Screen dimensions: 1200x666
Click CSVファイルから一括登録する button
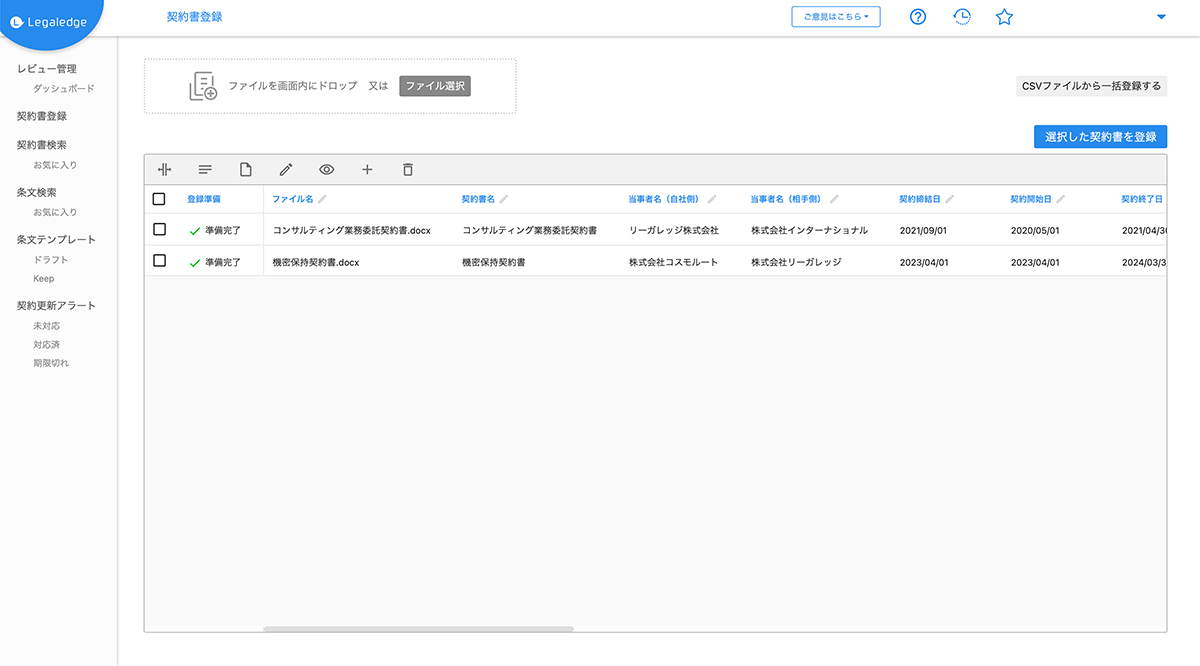1091,86
